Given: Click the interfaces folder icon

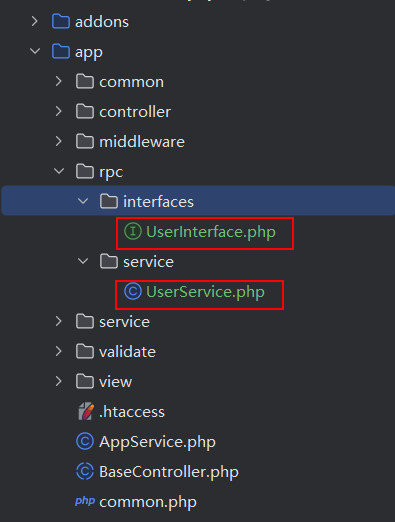Looking at the screenshot, I should pyautogui.click(x=109, y=202).
